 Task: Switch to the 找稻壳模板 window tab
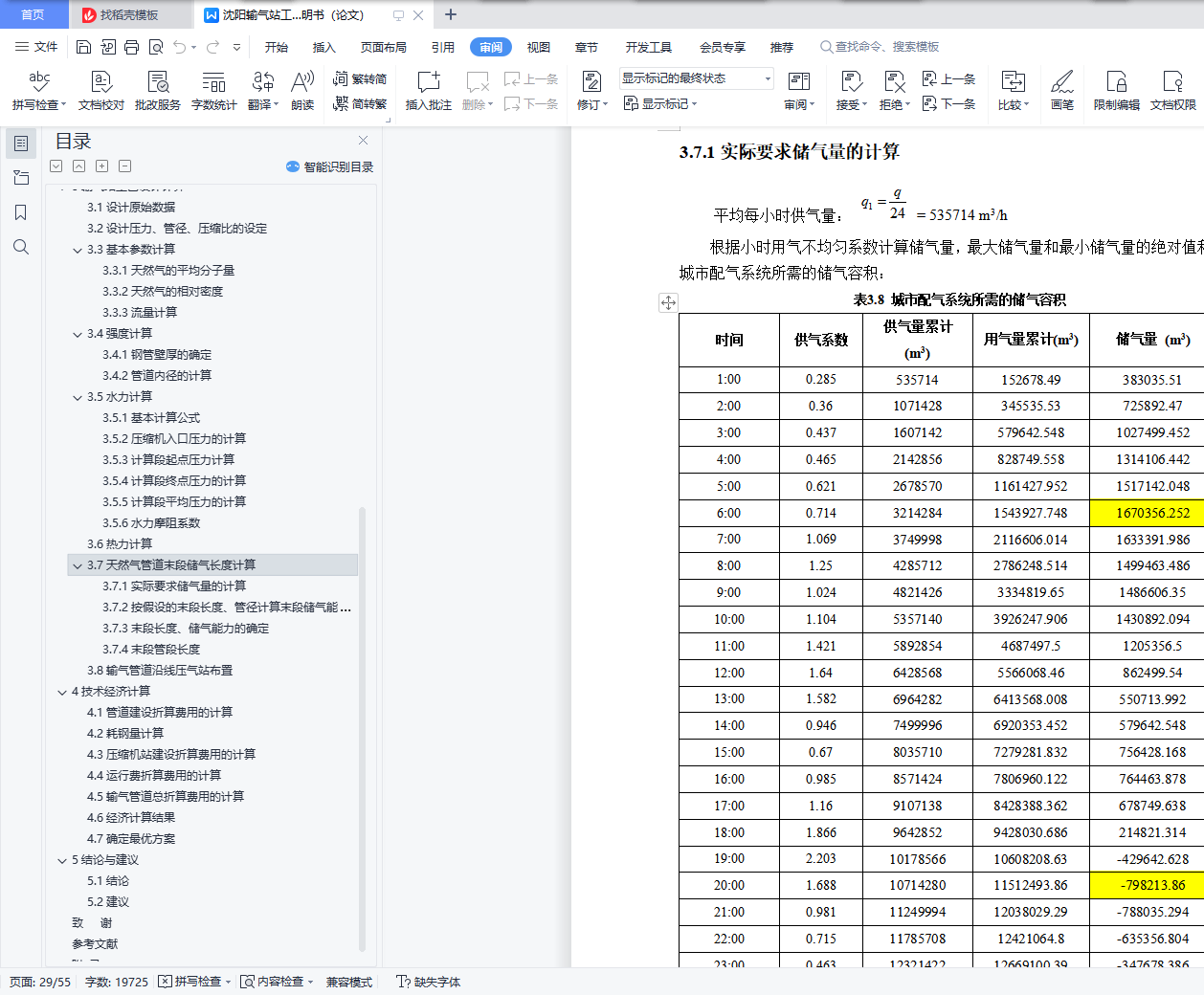coord(129,14)
